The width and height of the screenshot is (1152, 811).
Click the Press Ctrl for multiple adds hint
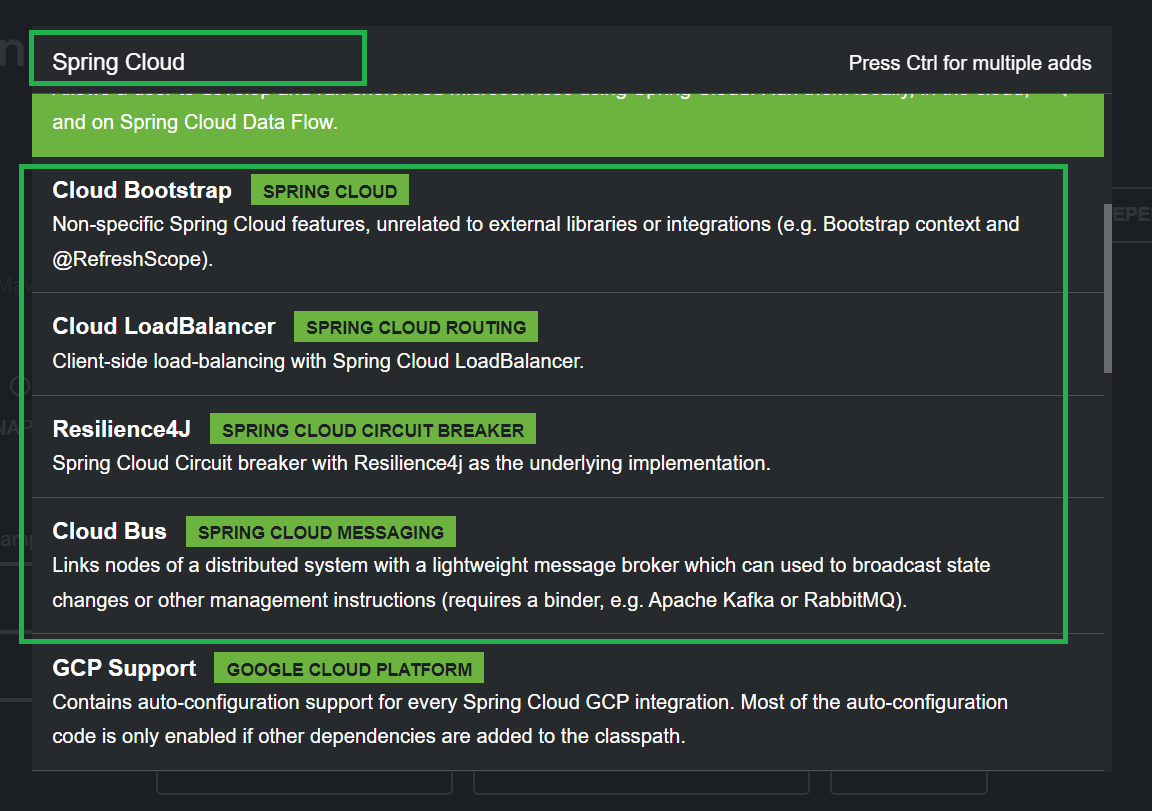click(x=970, y=63)
